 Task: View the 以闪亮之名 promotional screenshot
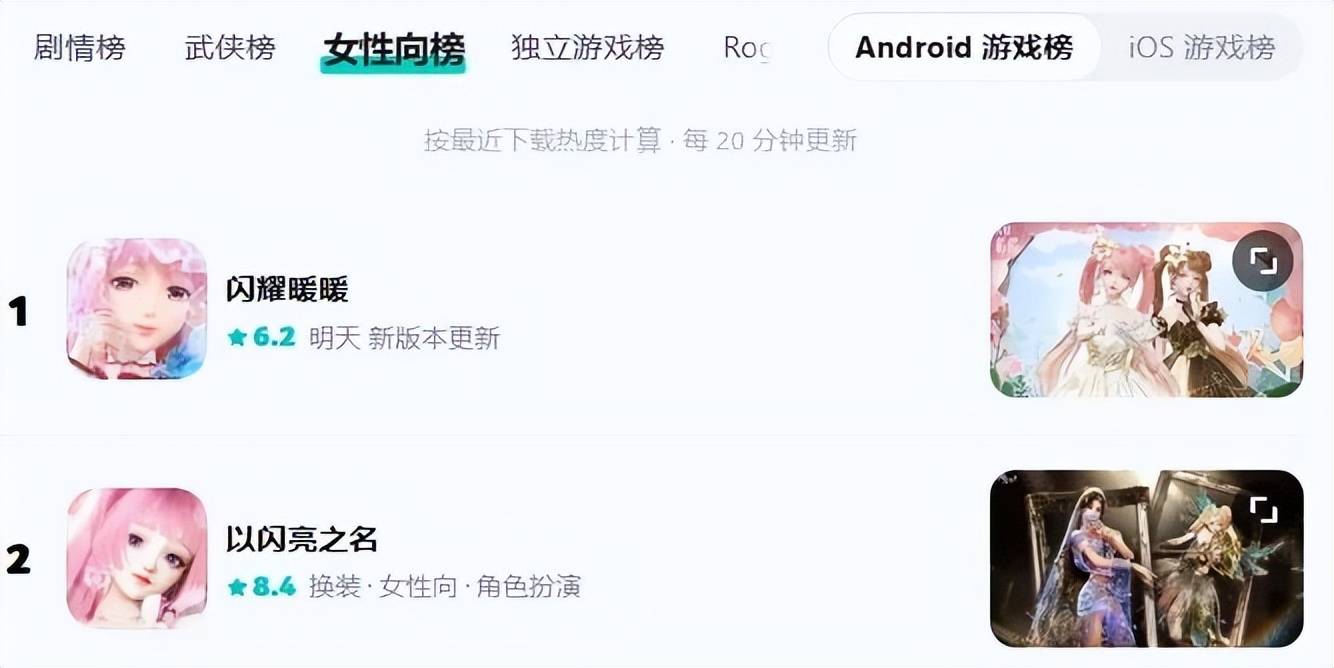(x=1146, y=558)
